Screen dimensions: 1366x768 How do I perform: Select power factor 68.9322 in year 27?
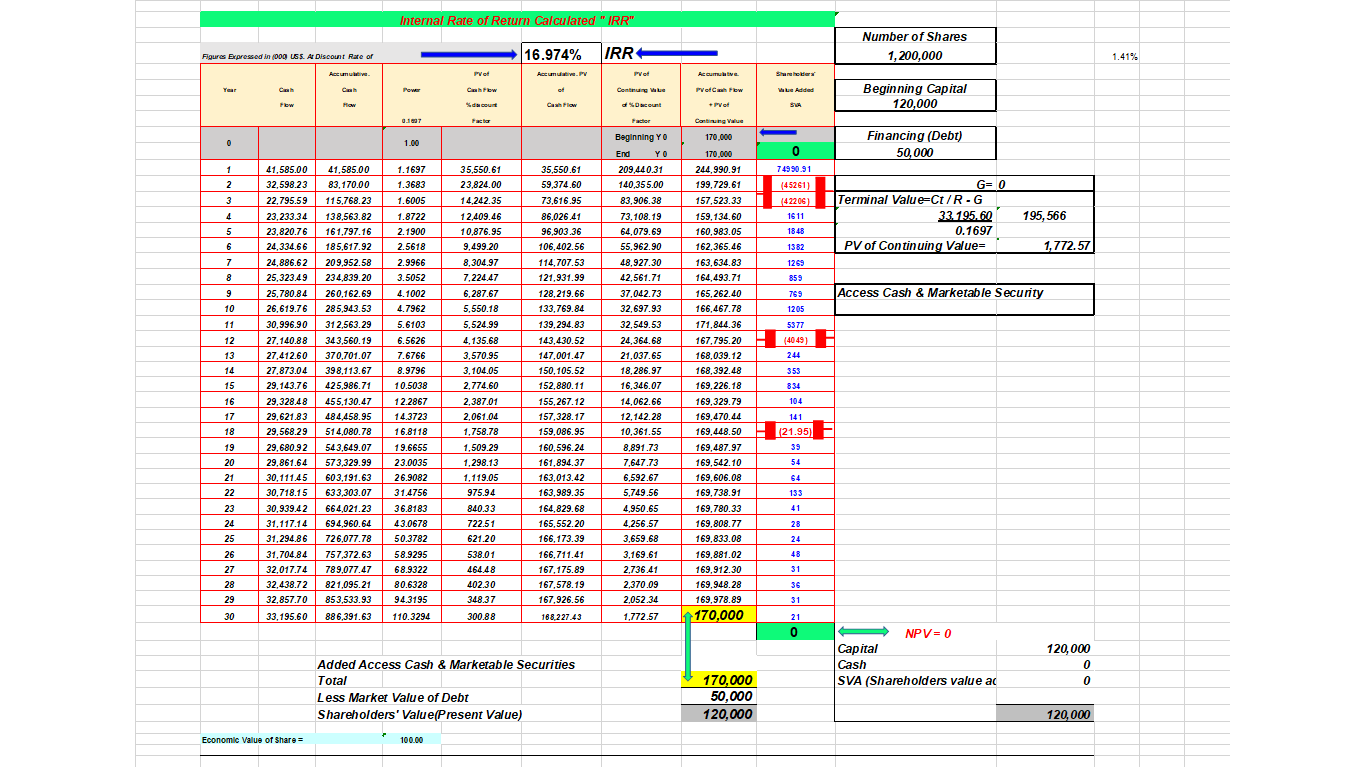pos(411,570)
